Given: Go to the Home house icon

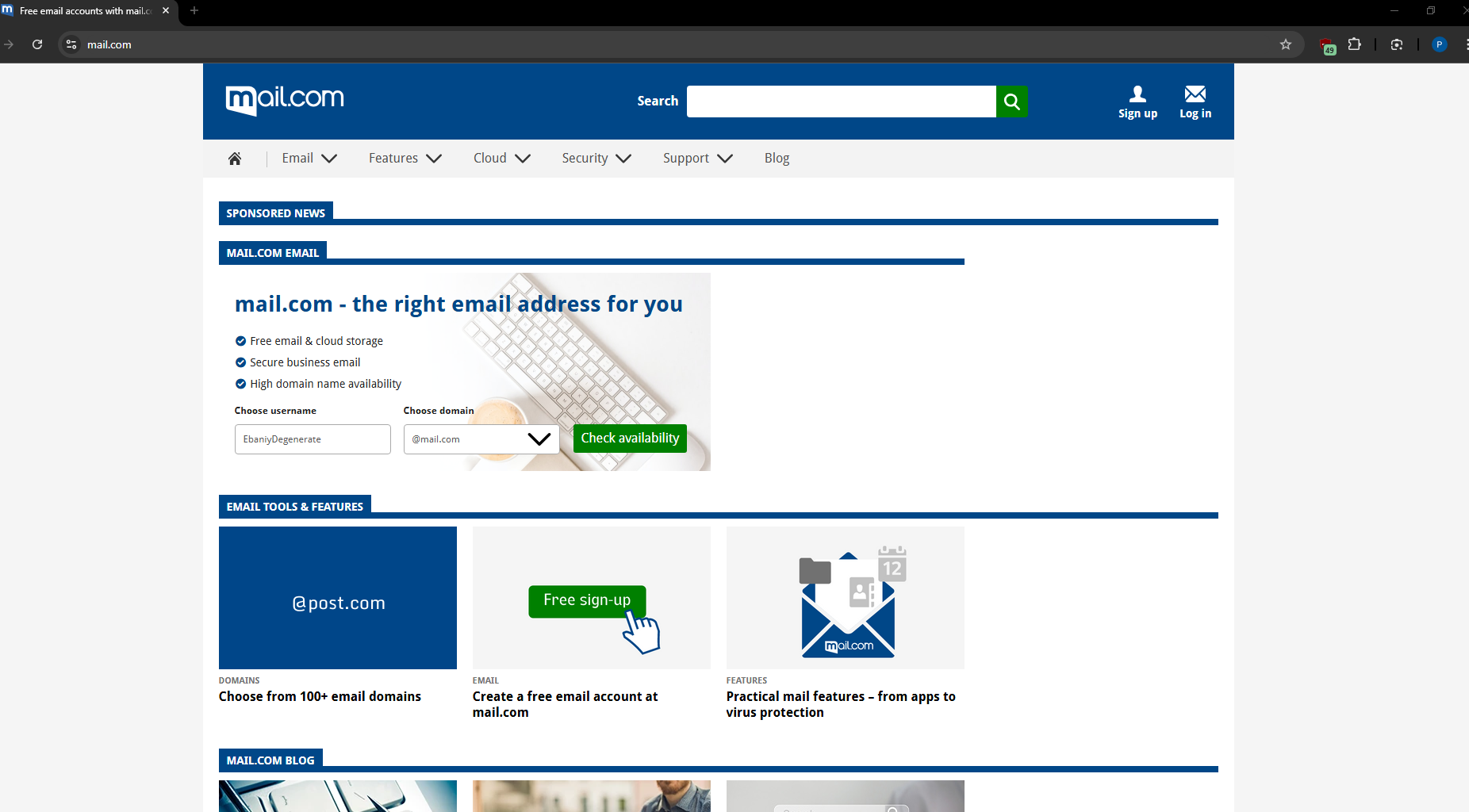Looking at the screenshot, I should click(x=235, y=159).
